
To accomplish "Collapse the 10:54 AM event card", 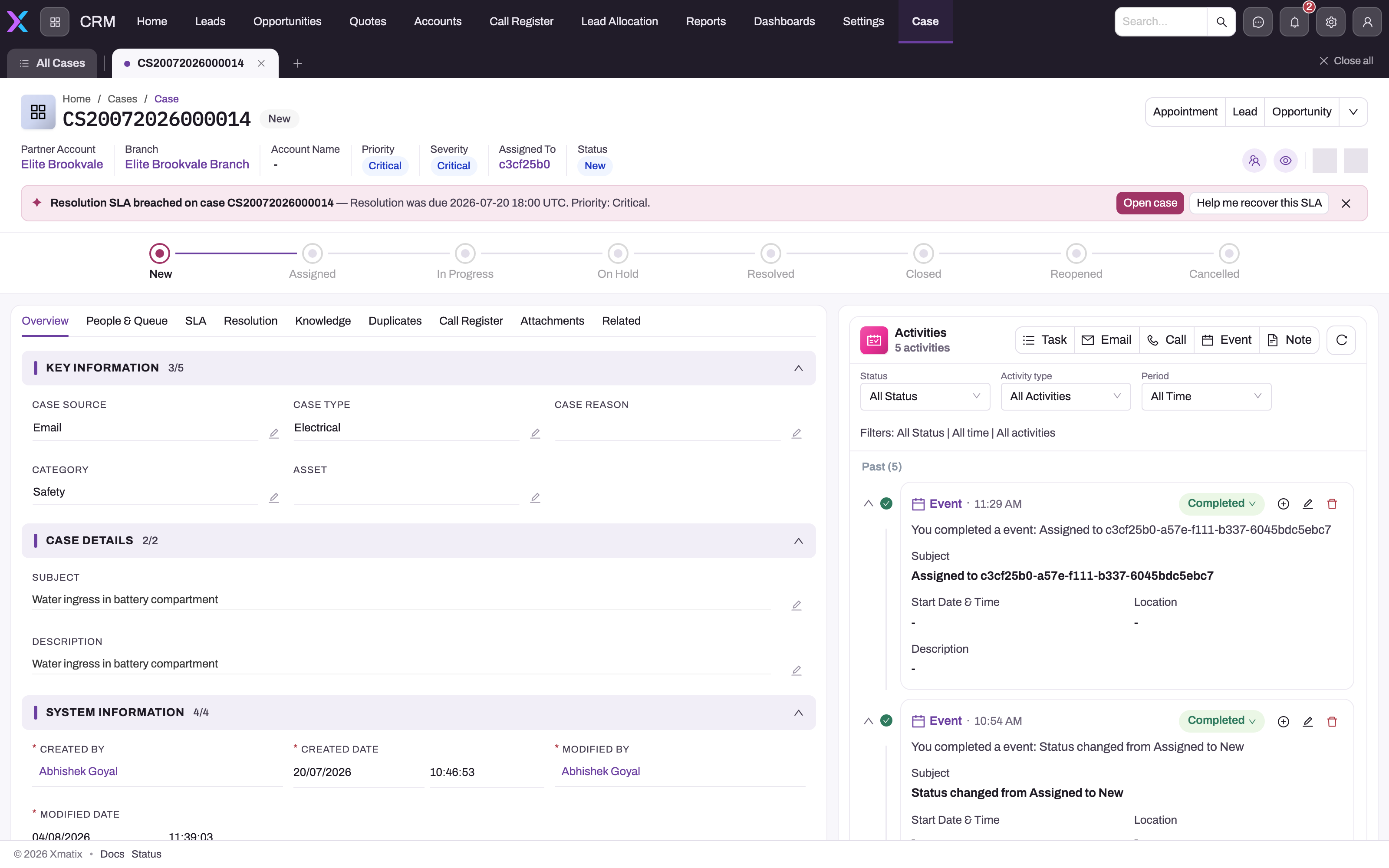I will point(868,721).
